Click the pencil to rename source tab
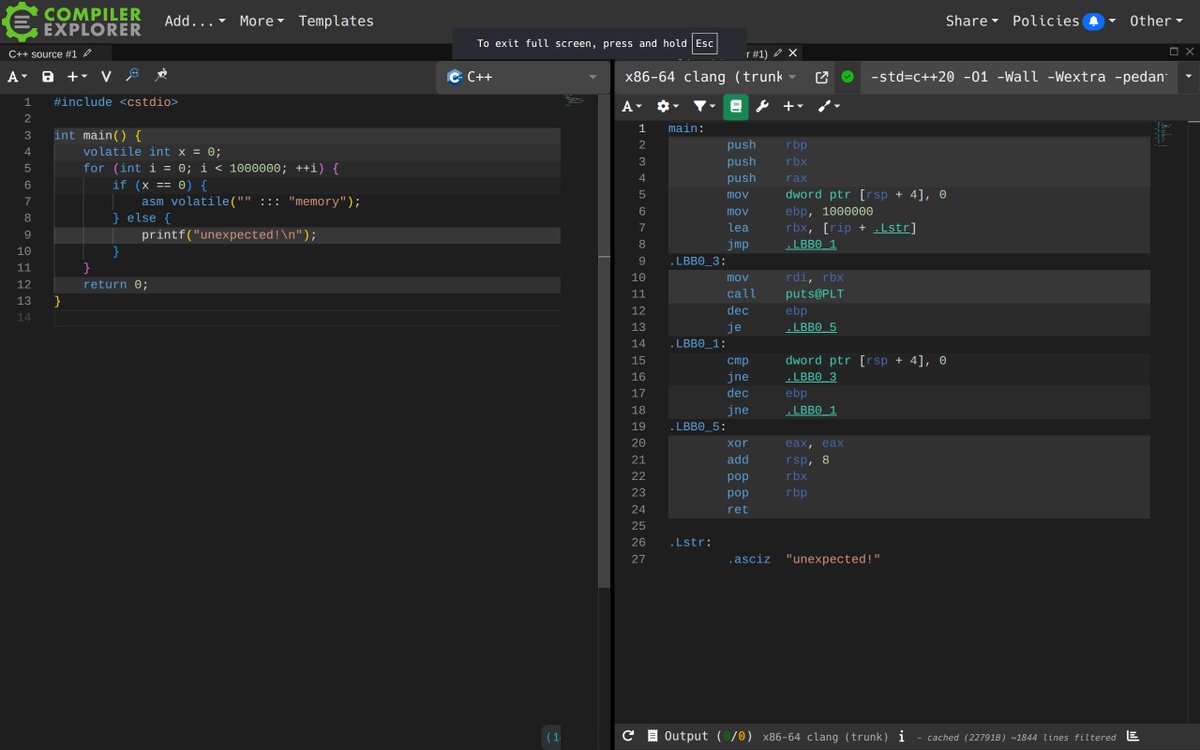 click(88, 53)
